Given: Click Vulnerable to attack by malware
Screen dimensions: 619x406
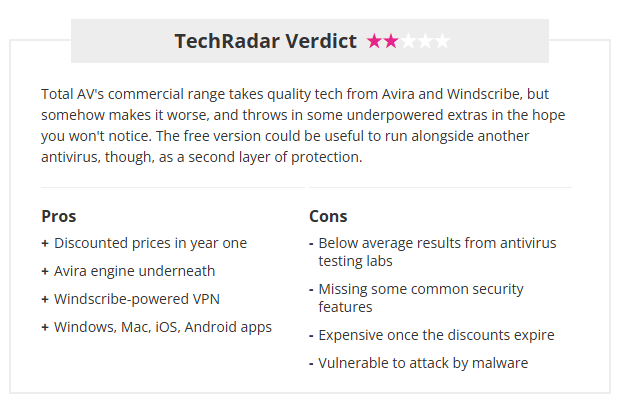Looking at the screenshot, I should click(423, 363).
